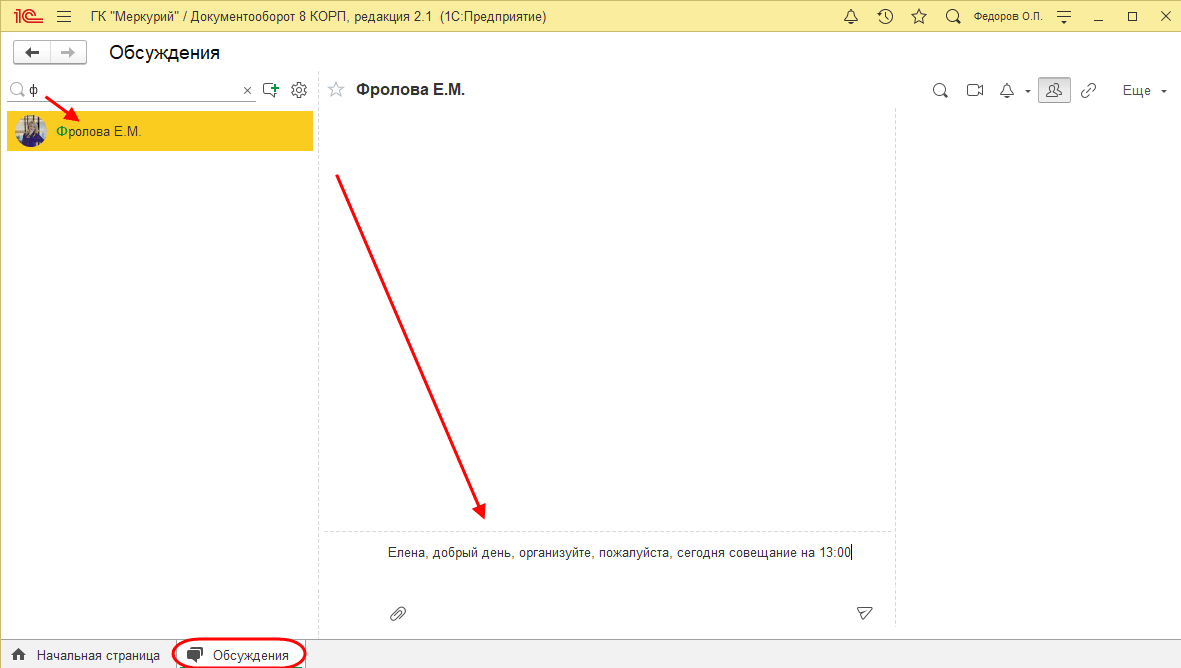1181x668 pixels.
Task: Select the Фролова Е.М. conversation
Action: [160, 131]
